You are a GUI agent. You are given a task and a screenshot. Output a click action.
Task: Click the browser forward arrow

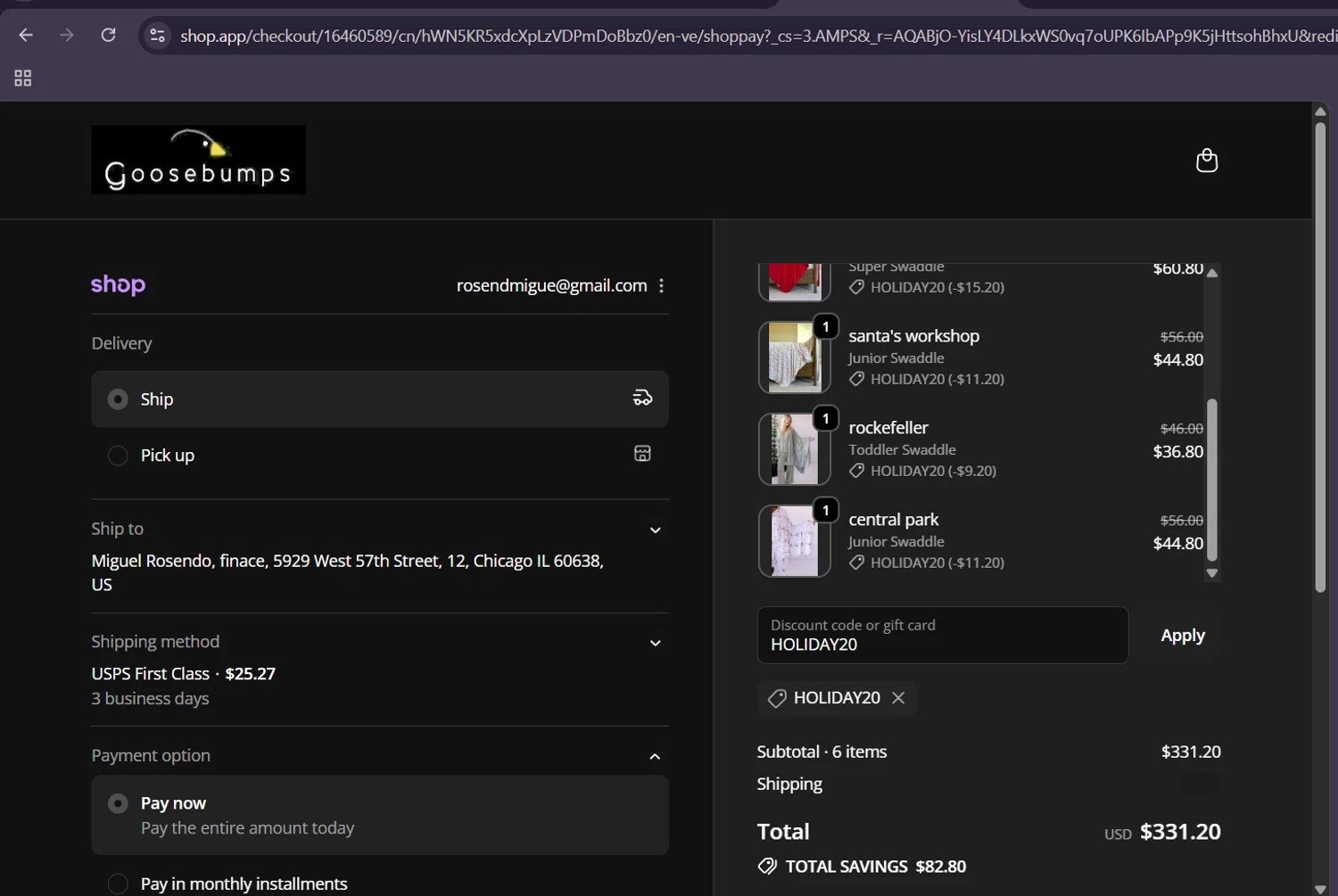(67, 35)
